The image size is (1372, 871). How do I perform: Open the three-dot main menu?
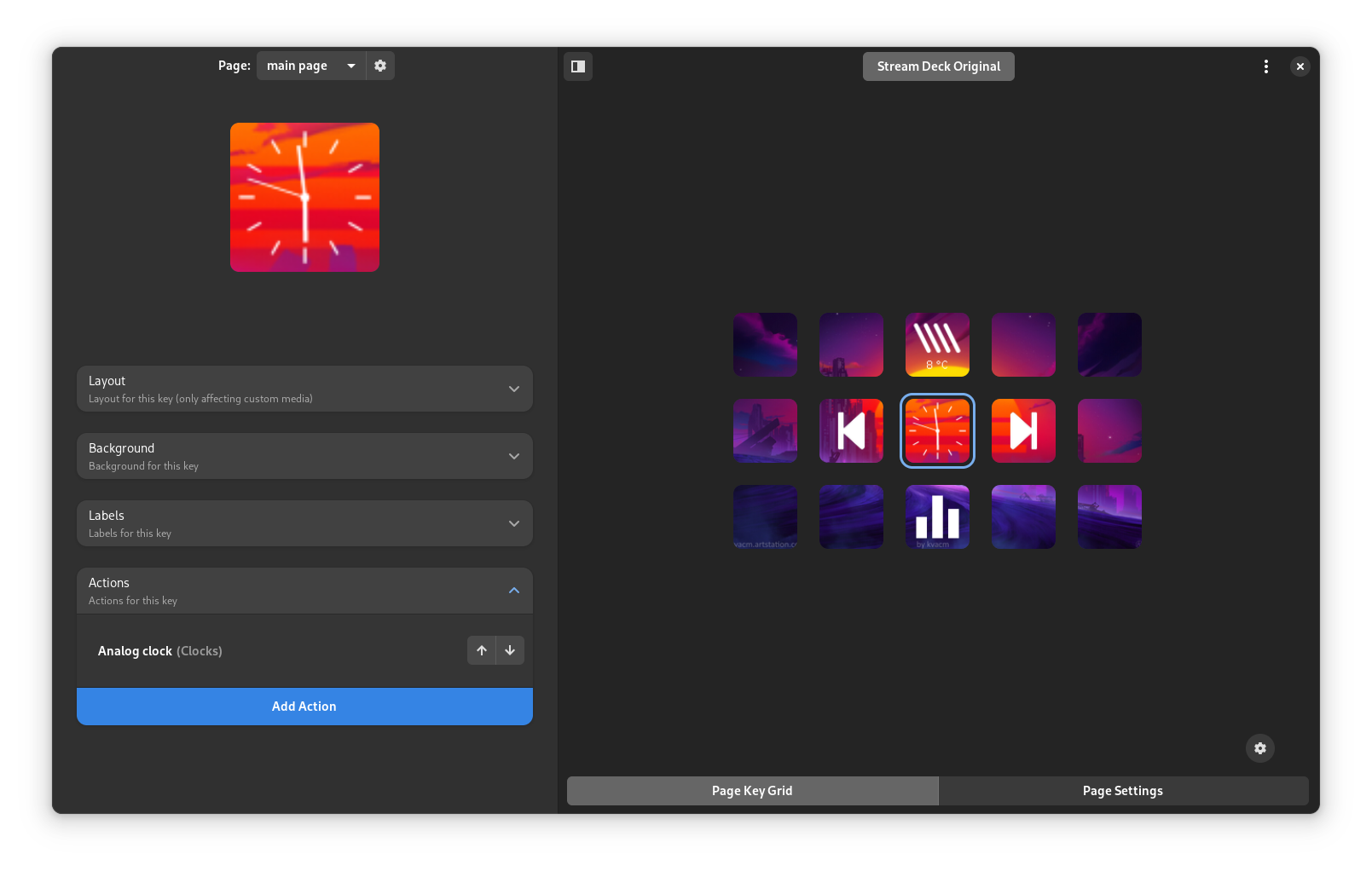pos(1265,66)
